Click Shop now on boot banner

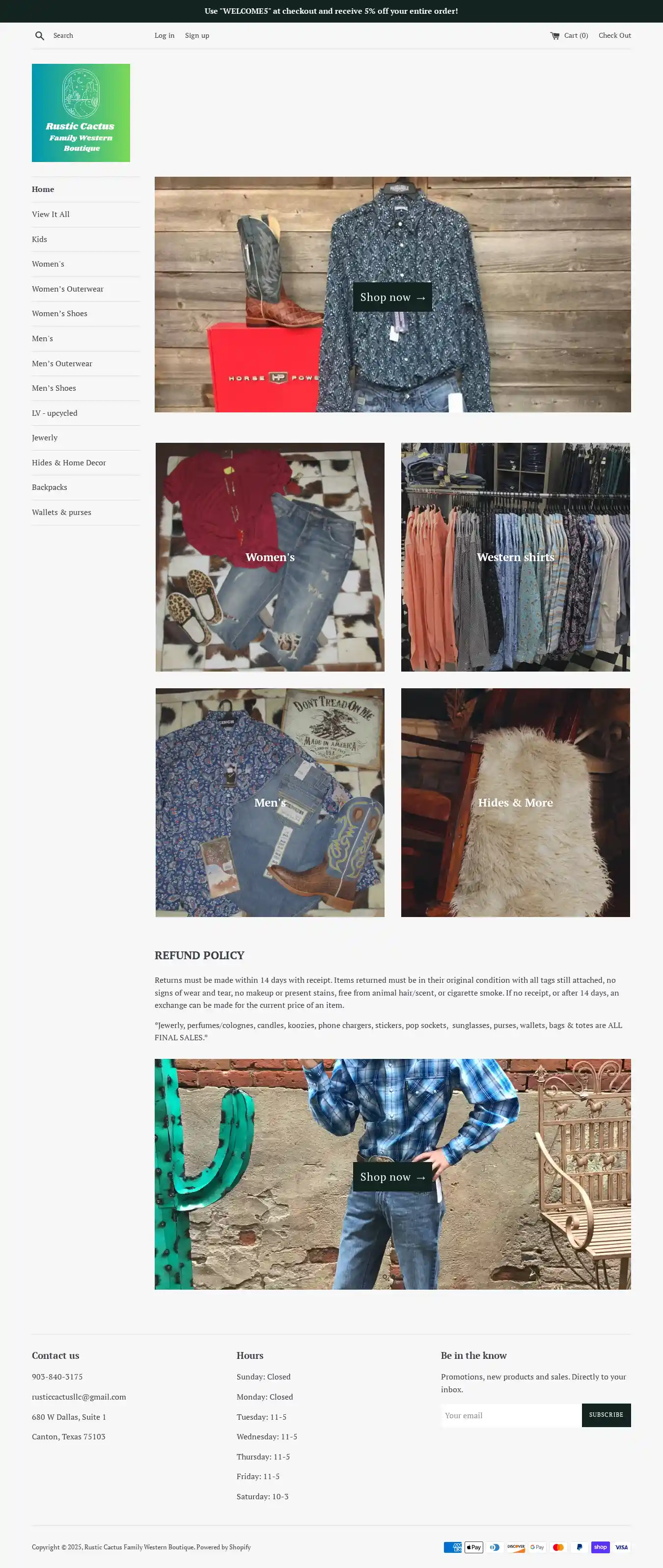[x=393, y=297]
